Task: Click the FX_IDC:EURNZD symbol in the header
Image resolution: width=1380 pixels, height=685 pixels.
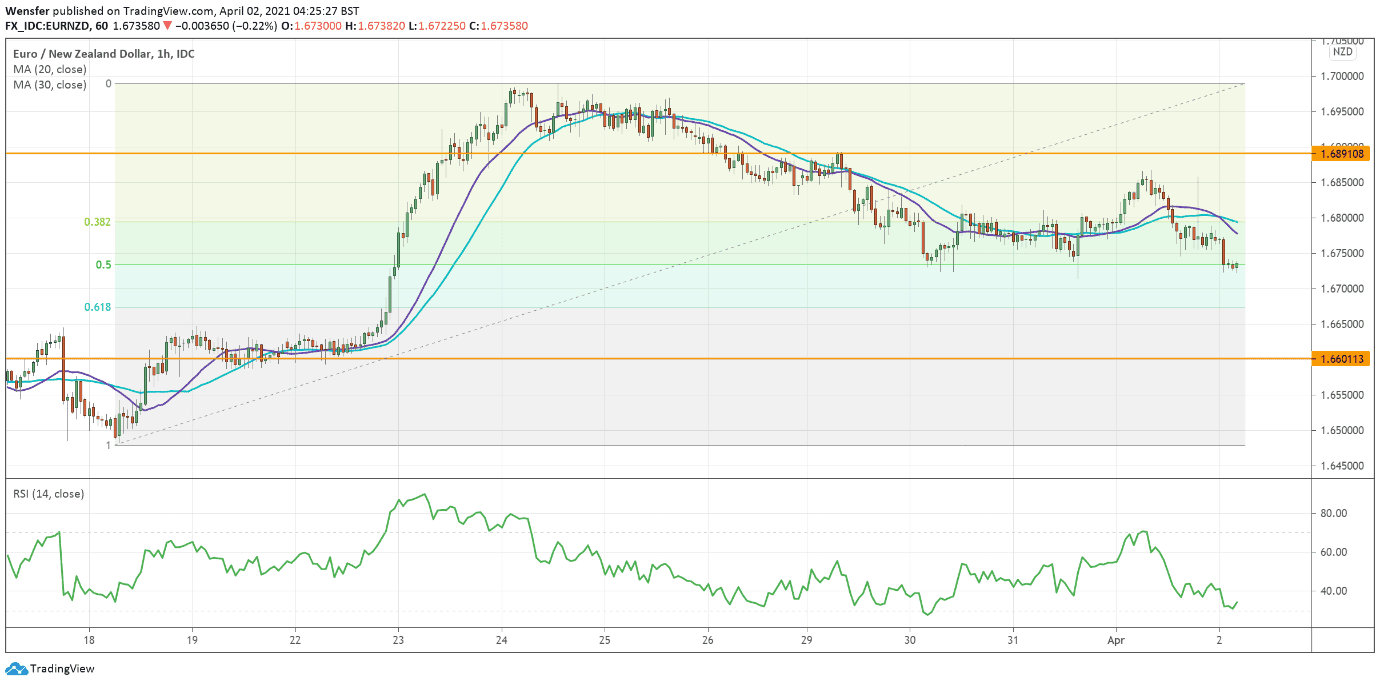Action: pyautogui.click(x=53, y=26)
